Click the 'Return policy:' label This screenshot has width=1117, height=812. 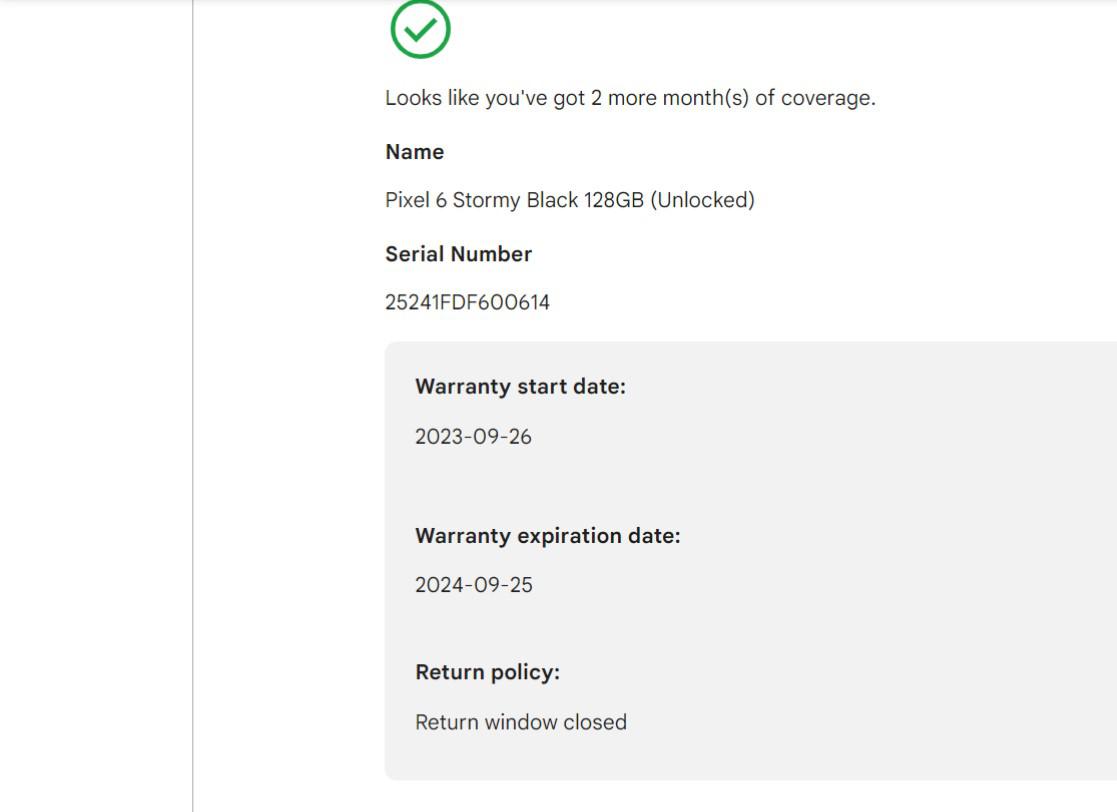[x=487, y=672]
